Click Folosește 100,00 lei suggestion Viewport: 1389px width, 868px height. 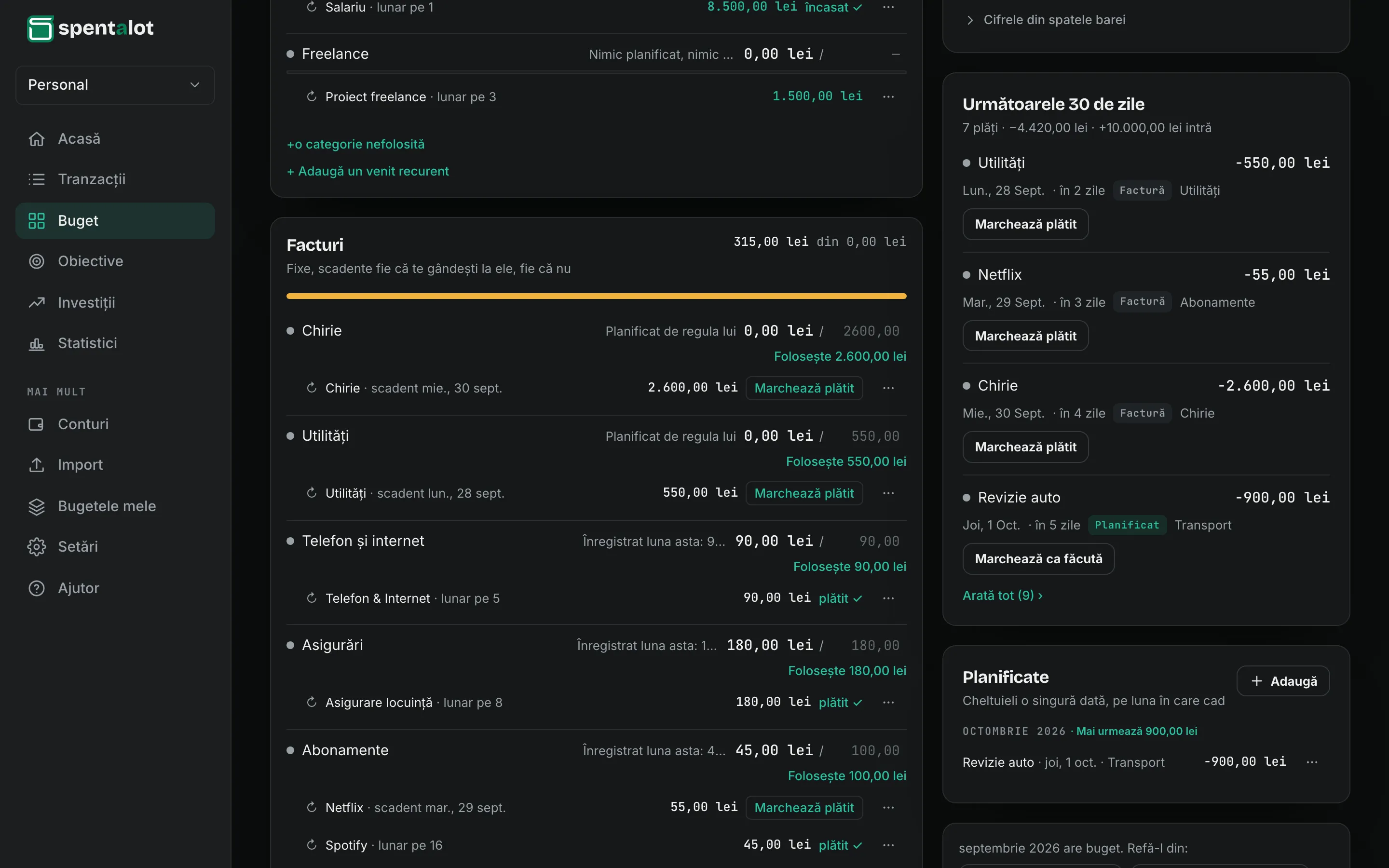(x=847, y=776)
